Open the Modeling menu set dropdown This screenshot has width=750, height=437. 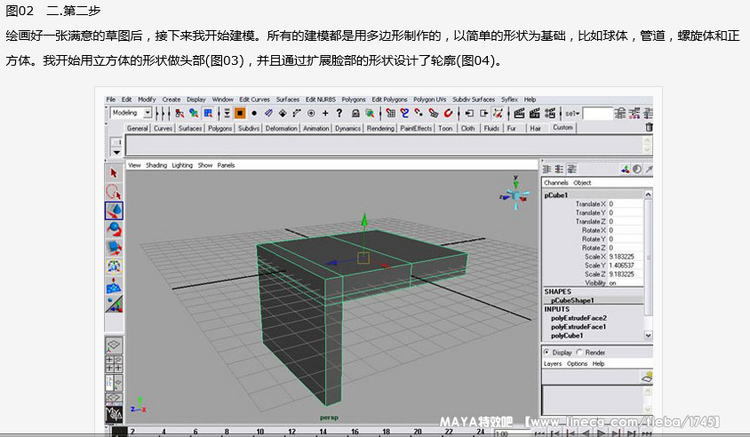(148, 113)
